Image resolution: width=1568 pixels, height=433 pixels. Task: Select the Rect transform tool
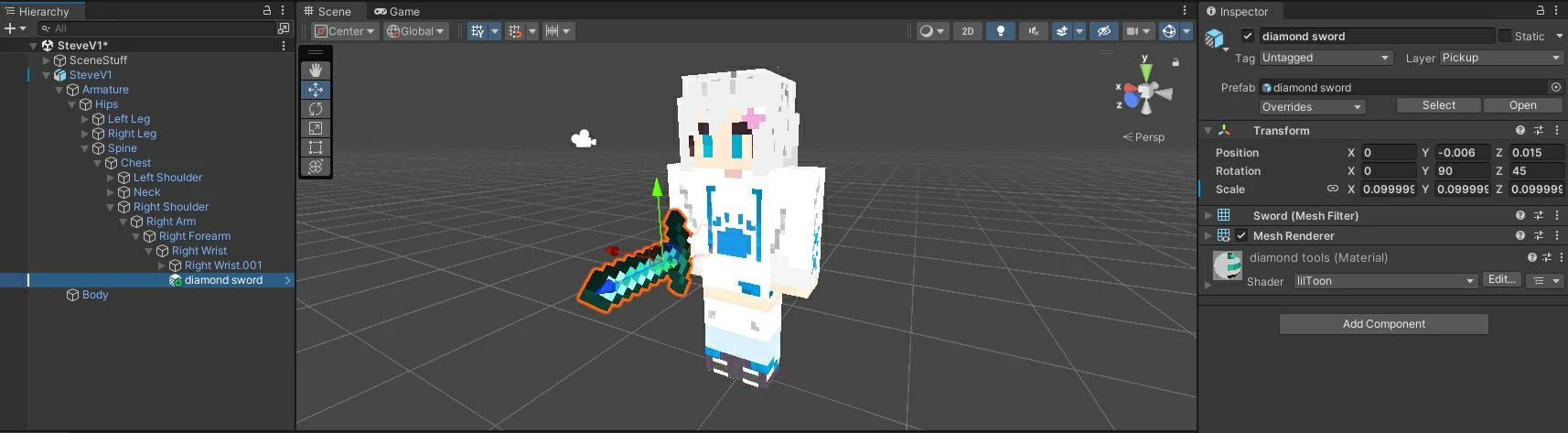[x=316, y=147]
